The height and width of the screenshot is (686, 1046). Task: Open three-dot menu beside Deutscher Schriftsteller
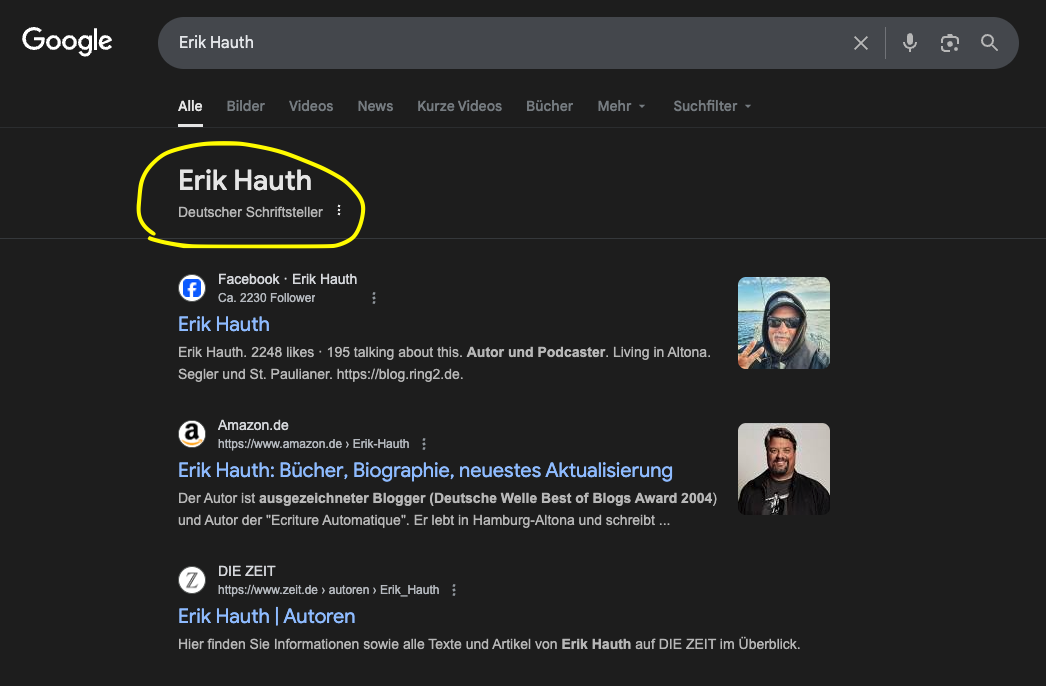[x=339, y=211]
